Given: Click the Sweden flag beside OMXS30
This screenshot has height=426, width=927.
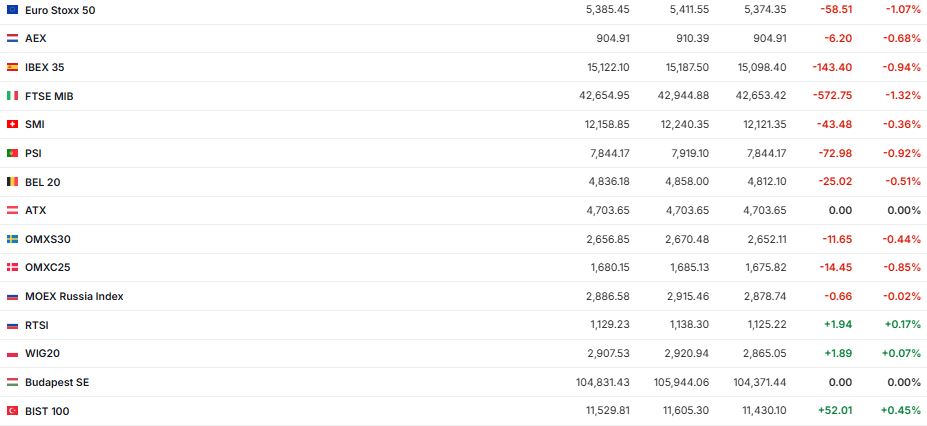Looking at the screenshot, I should coord(12,239).
